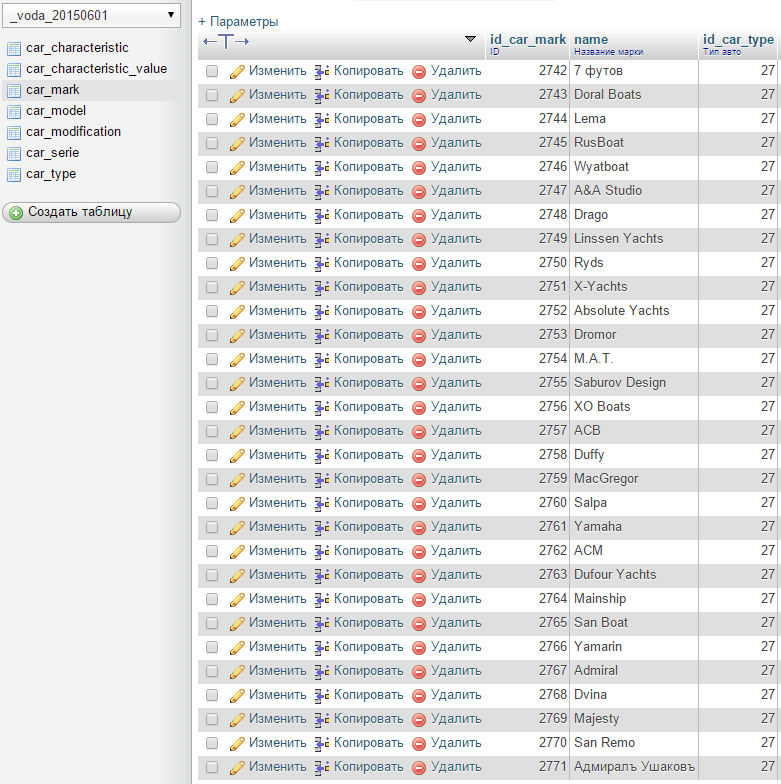
Task: Click pencil edit icon in Yamaha row
Action: (237, 528)
